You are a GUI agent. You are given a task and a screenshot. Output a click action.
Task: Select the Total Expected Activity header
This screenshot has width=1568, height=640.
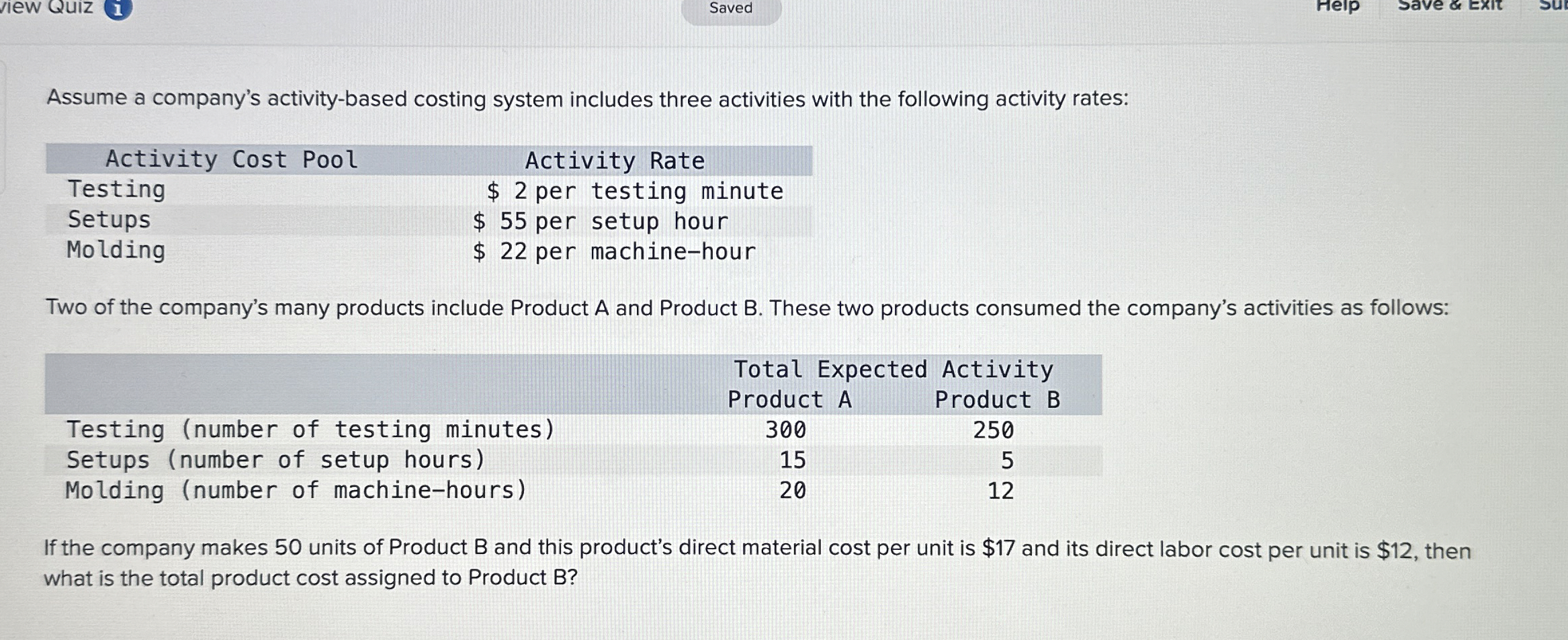pyautogui.click(x=893, y=370)
